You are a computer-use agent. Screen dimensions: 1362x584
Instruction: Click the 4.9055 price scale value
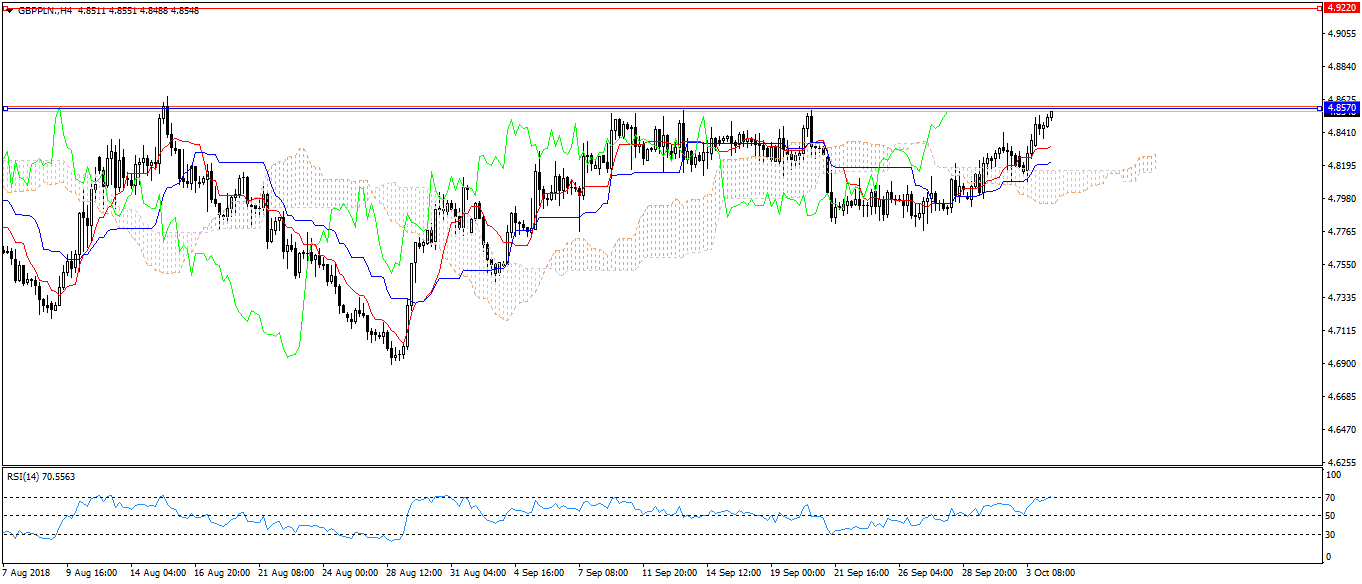pyautogui.click(x=1340, y=34)
